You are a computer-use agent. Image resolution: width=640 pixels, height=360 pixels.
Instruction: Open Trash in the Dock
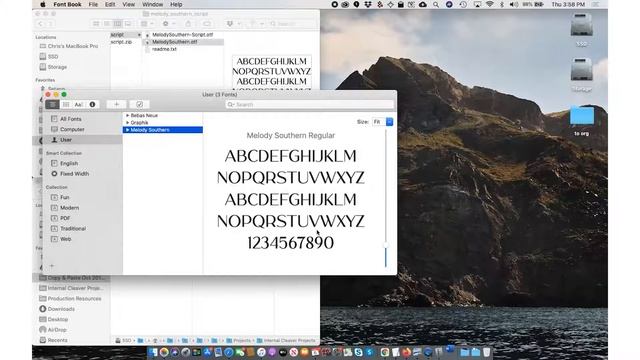click(x=487, y=352)
